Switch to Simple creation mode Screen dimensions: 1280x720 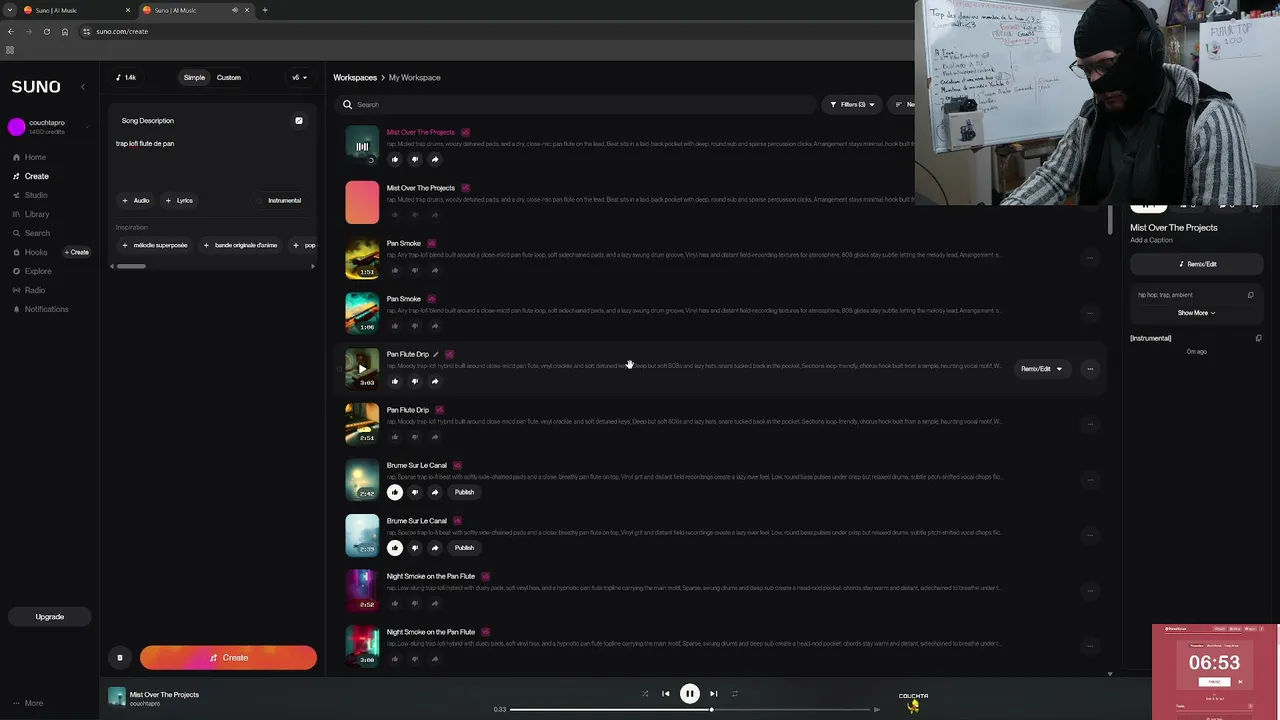click(x=194, y=77)
